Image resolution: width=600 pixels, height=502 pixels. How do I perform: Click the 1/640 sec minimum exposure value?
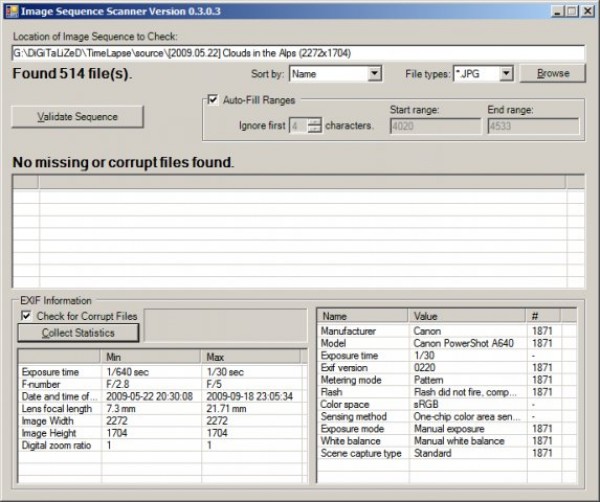tap(127, 372)
